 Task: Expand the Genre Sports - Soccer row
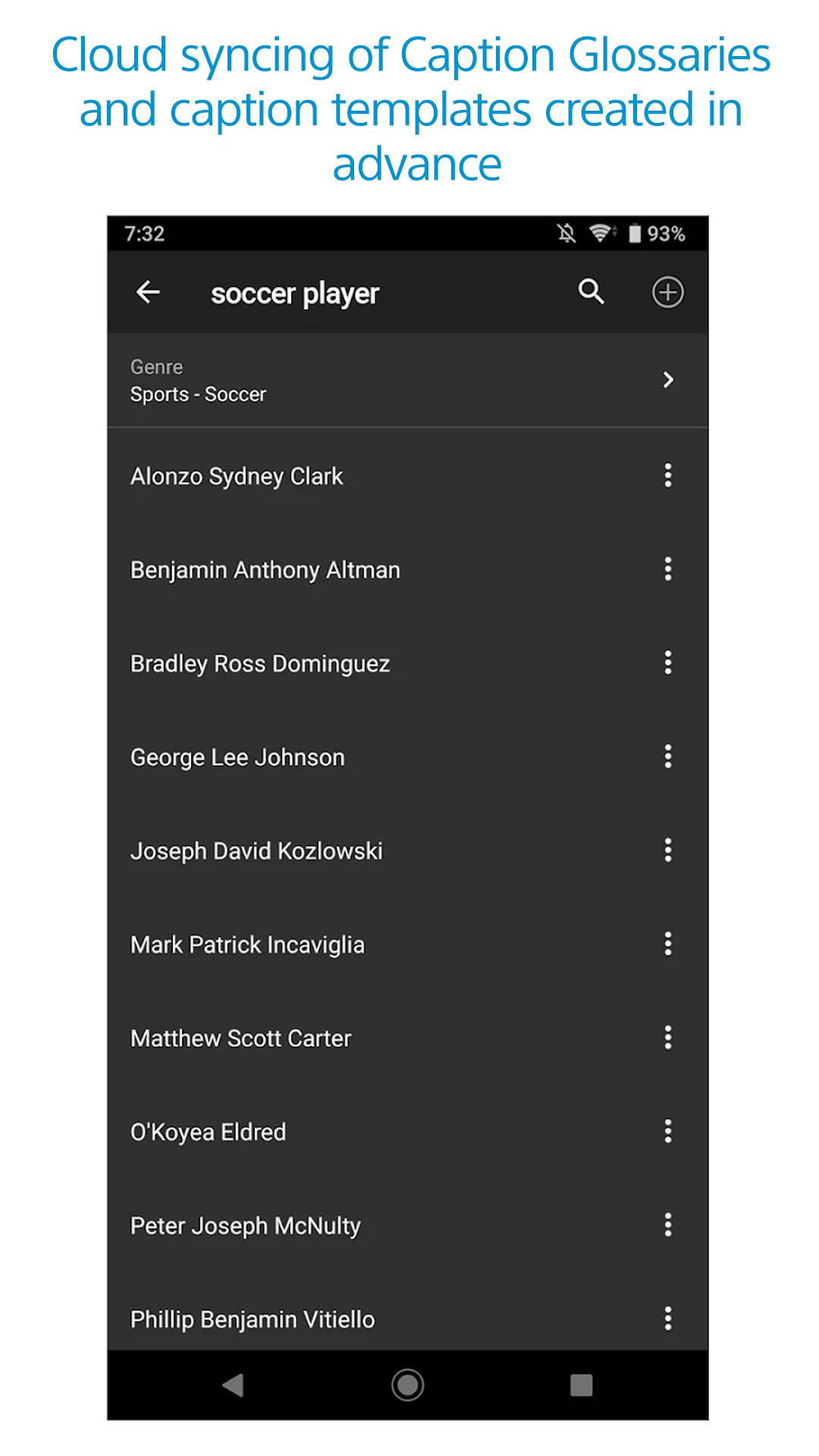tap(408, 380)
